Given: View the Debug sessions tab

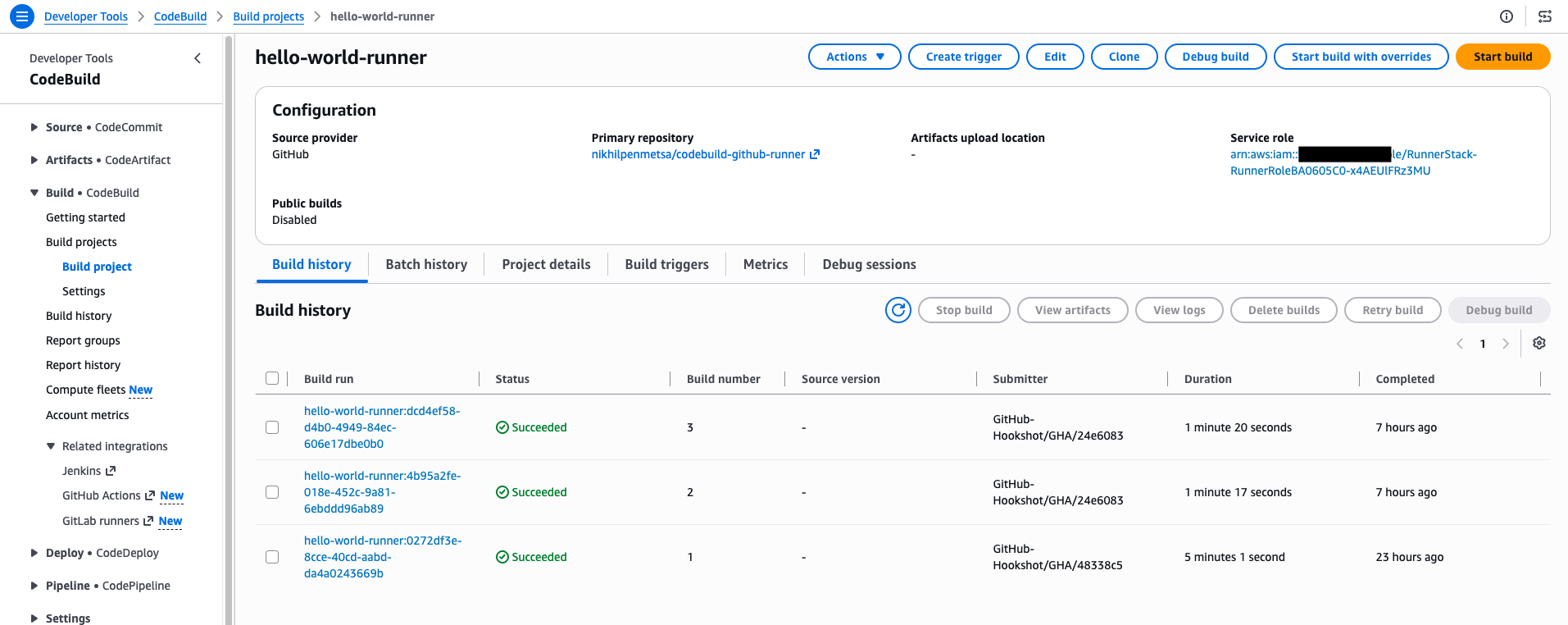Looking at the screenshot, I should [869, 264].
